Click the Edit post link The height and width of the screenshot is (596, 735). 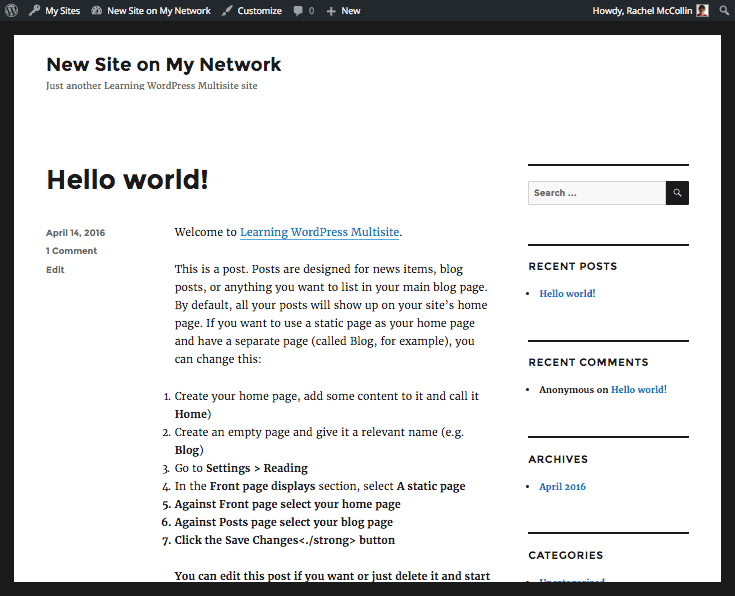point(55,270)
